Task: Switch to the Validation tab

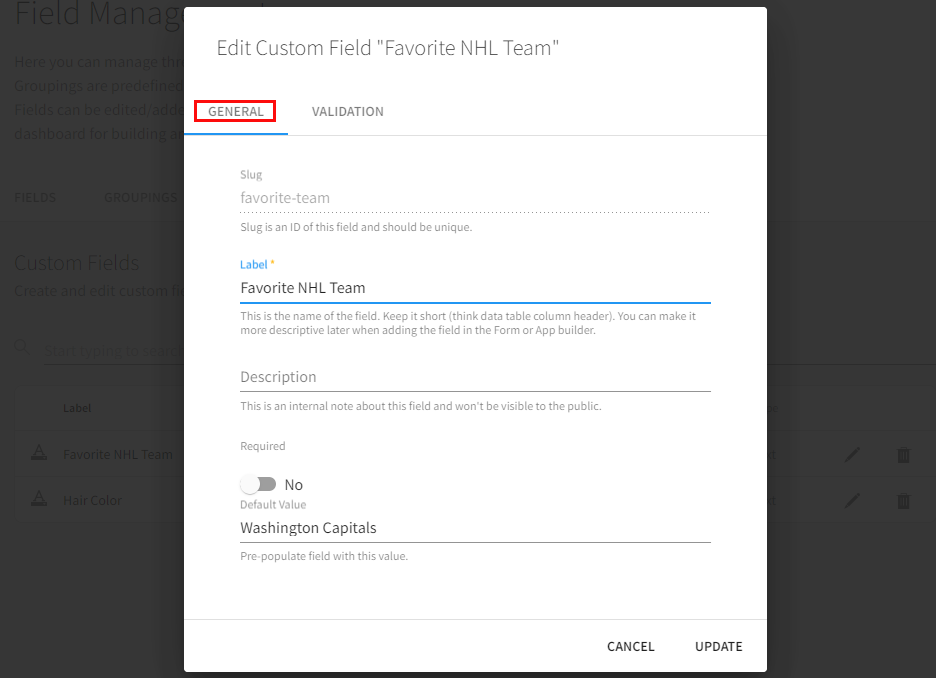Action: [347, 112]
